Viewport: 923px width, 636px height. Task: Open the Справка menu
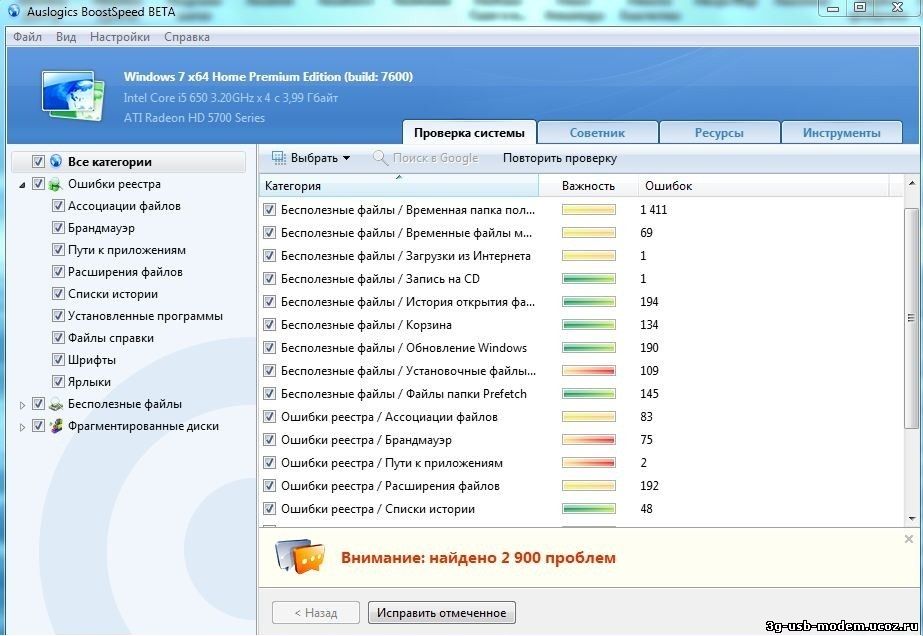tap(187, 37)
